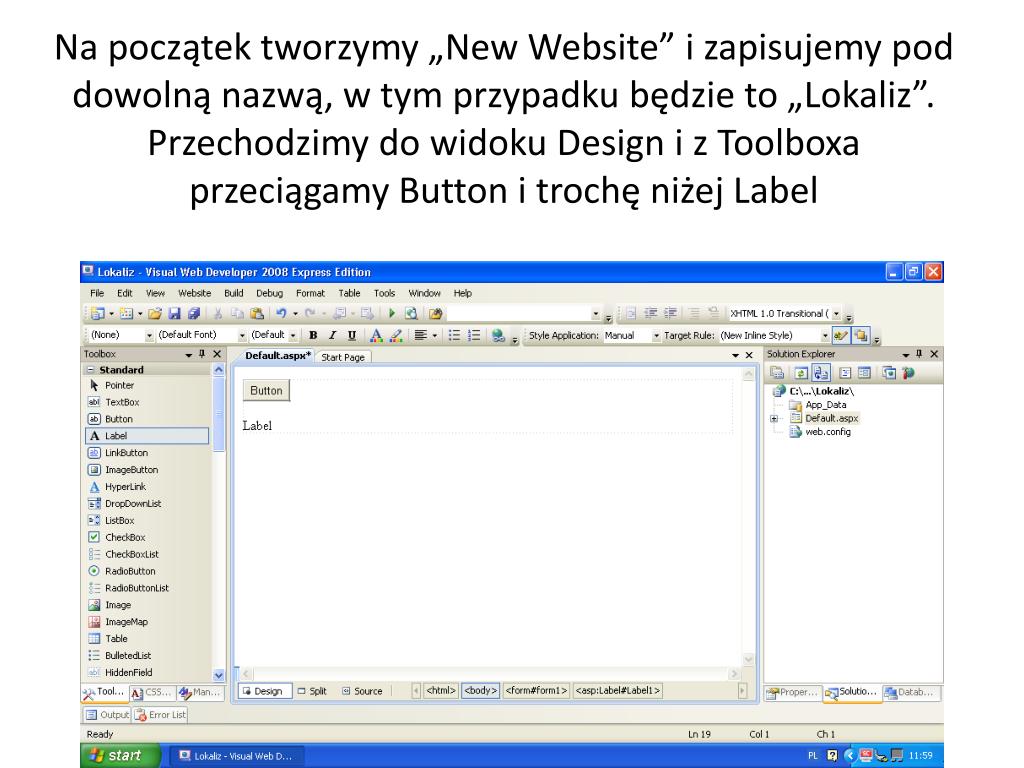This screenshot has height=768, width=1024.
Task: Open the block format (None) dropdown
Action: (150, 336)
